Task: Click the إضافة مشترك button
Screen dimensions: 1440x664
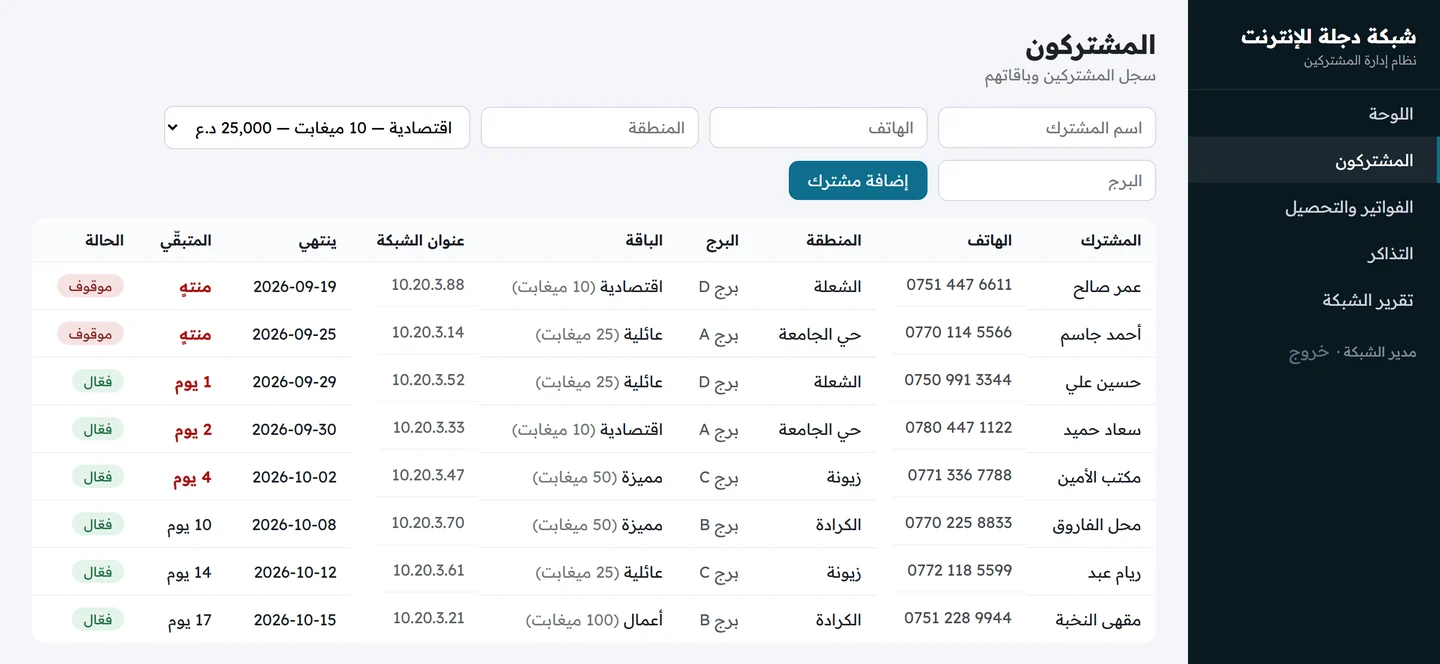Action: pos(858,181)
